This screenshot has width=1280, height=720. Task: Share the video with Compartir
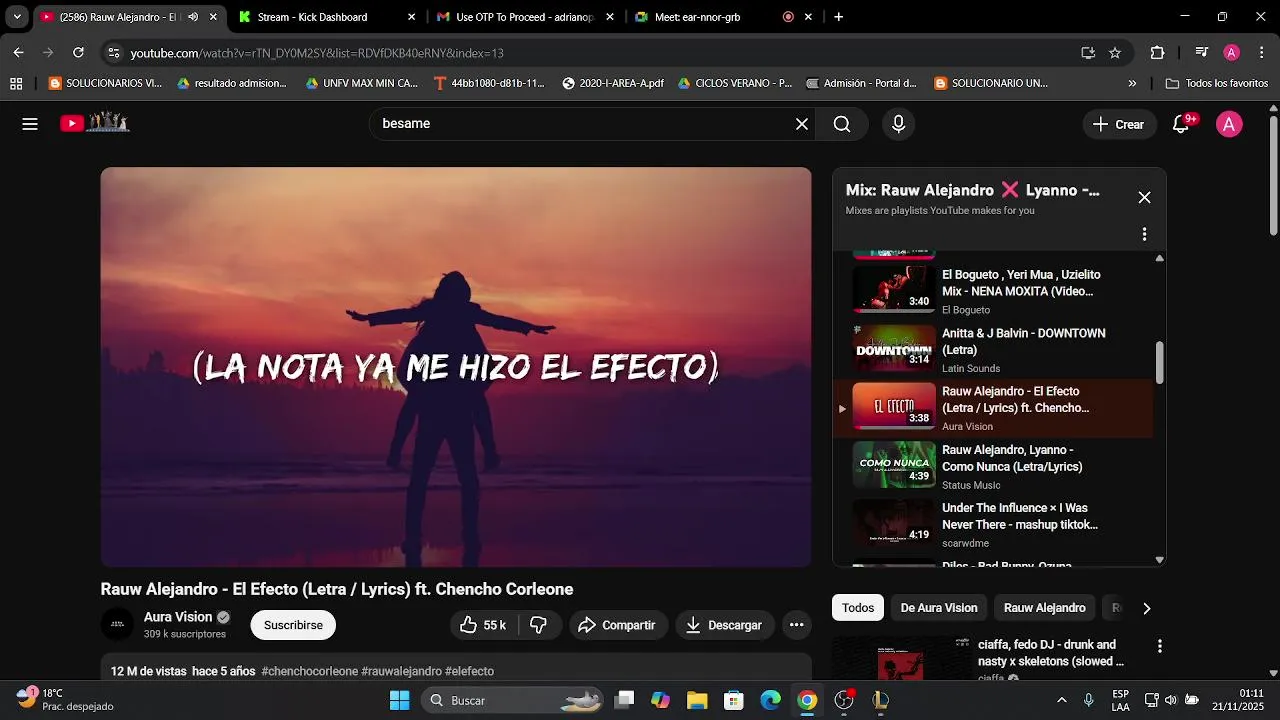(618, 625)
